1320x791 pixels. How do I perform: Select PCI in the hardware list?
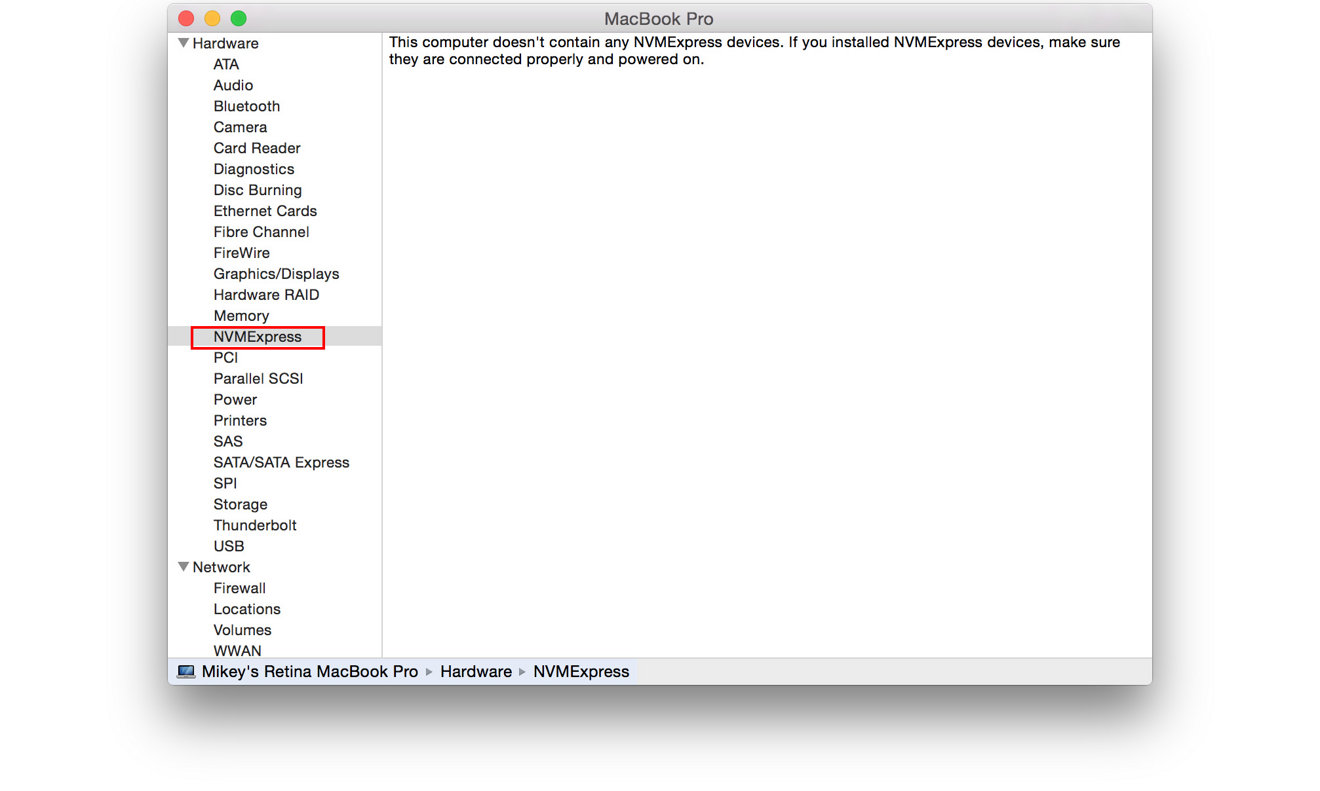[226, 358]
